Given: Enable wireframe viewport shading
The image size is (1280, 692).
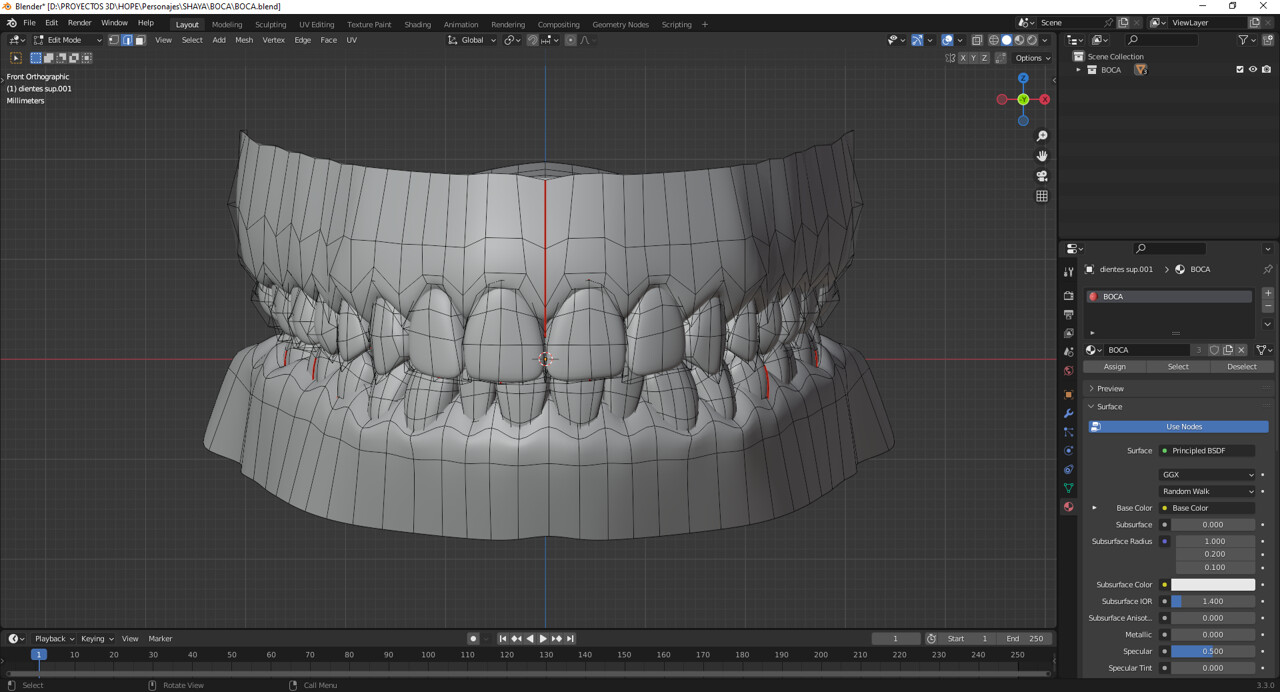Looking at the screenshot, I should coord(993,40).
